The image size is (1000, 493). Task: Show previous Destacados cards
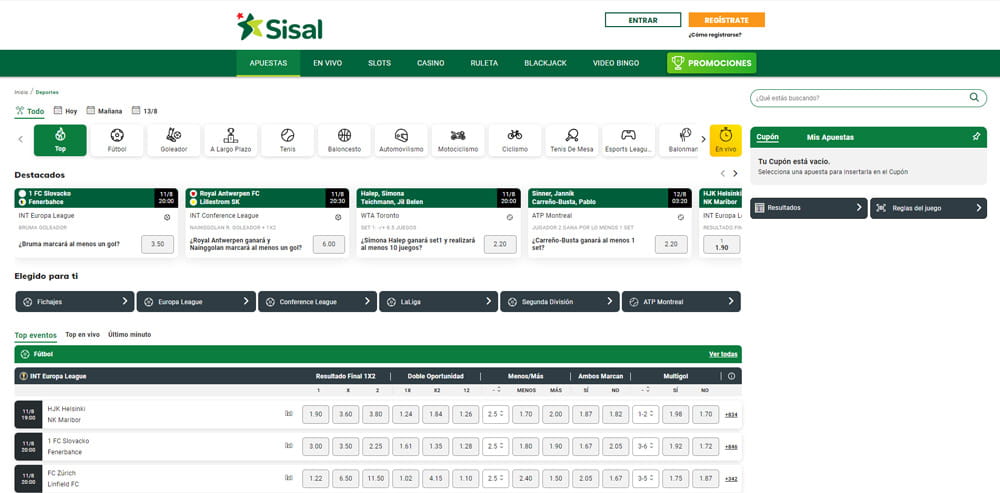[x=723, y=173]
